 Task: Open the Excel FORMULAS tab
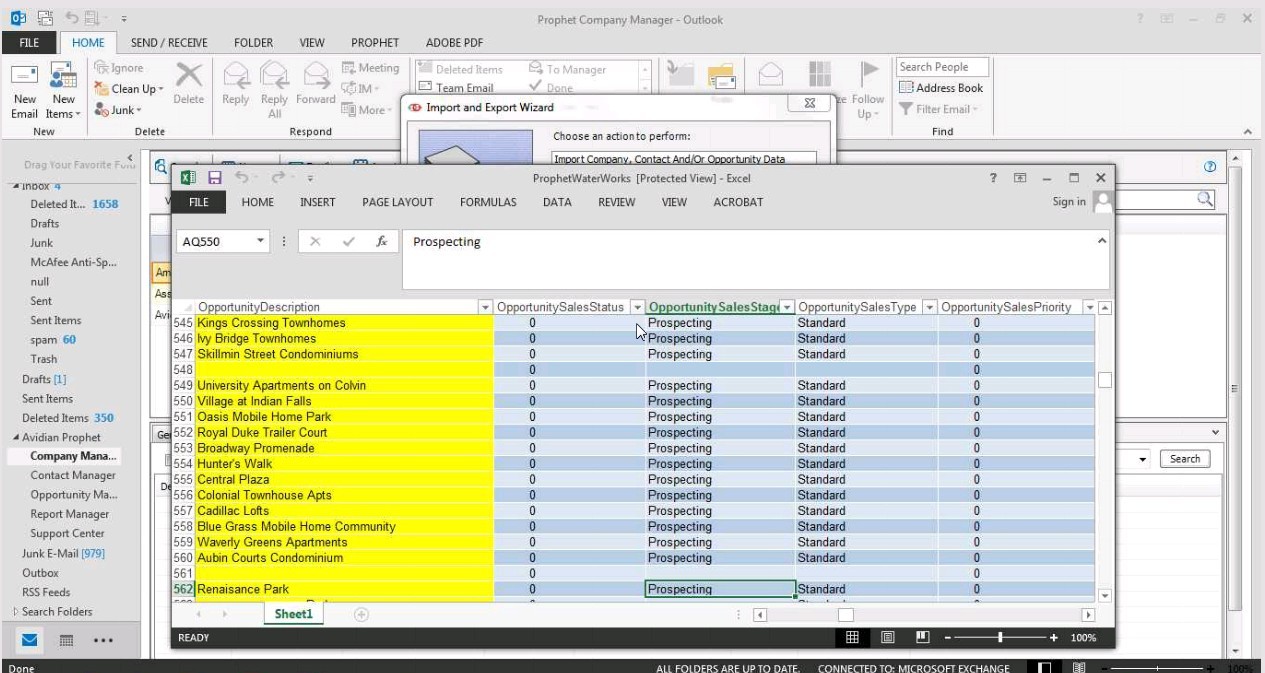click(488, 202)
